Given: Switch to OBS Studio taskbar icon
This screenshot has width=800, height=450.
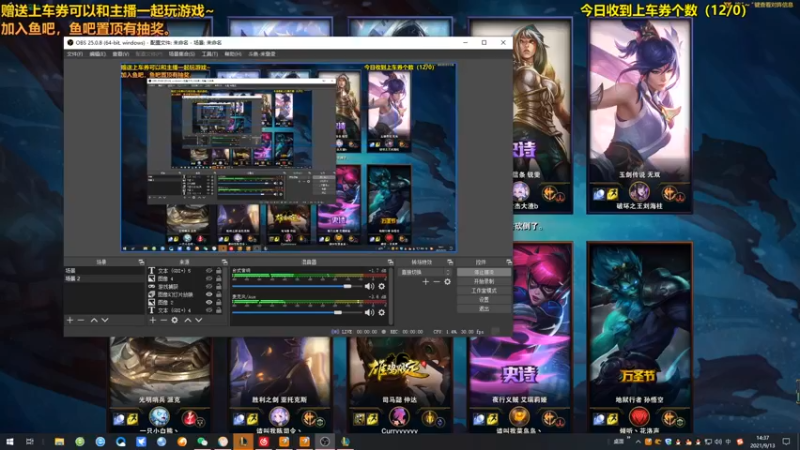Looking at the screenshot, I should click(x=324, y=441).
